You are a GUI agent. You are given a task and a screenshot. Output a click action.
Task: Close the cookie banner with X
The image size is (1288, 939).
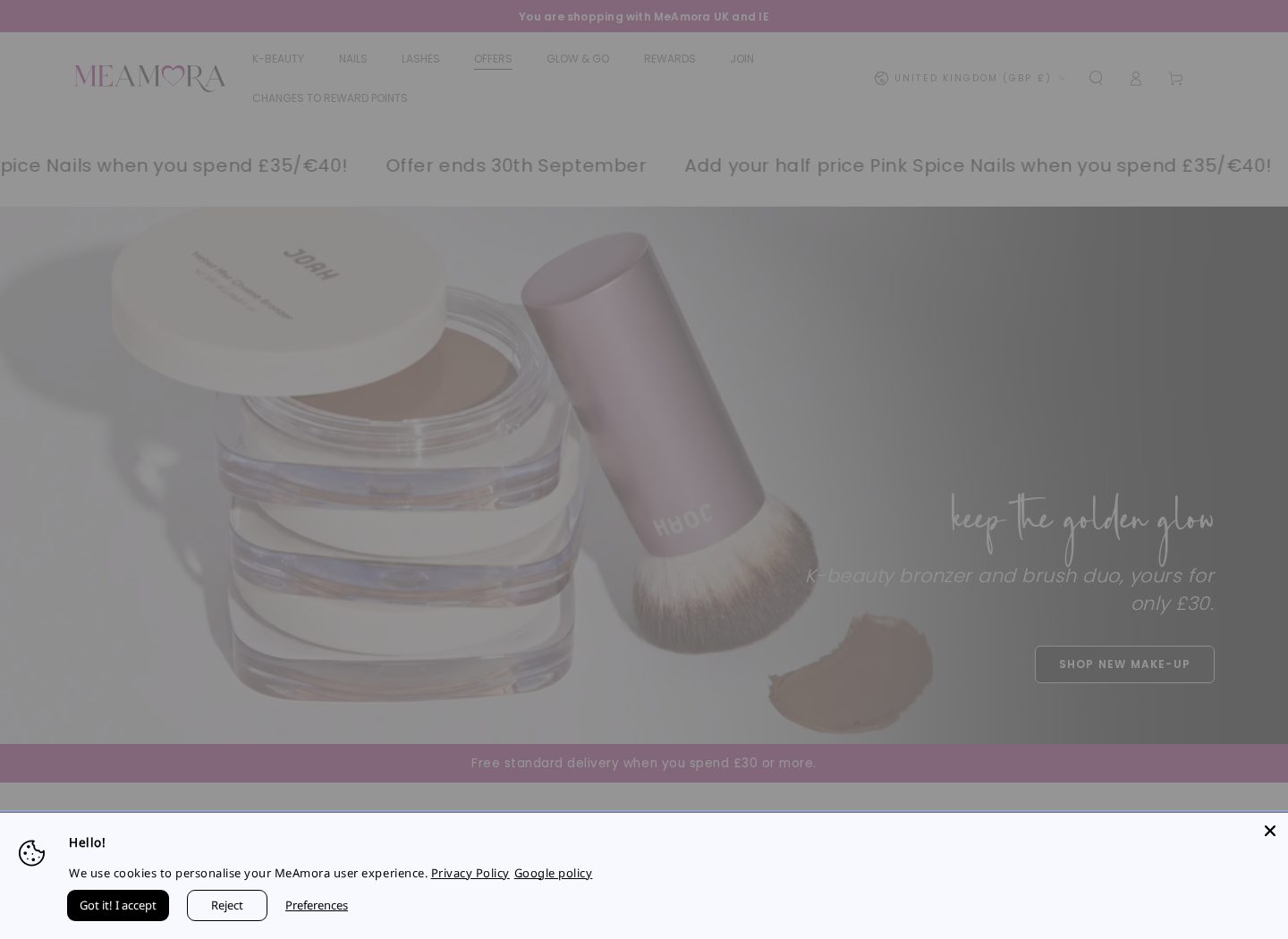[x=1269, y=831]
